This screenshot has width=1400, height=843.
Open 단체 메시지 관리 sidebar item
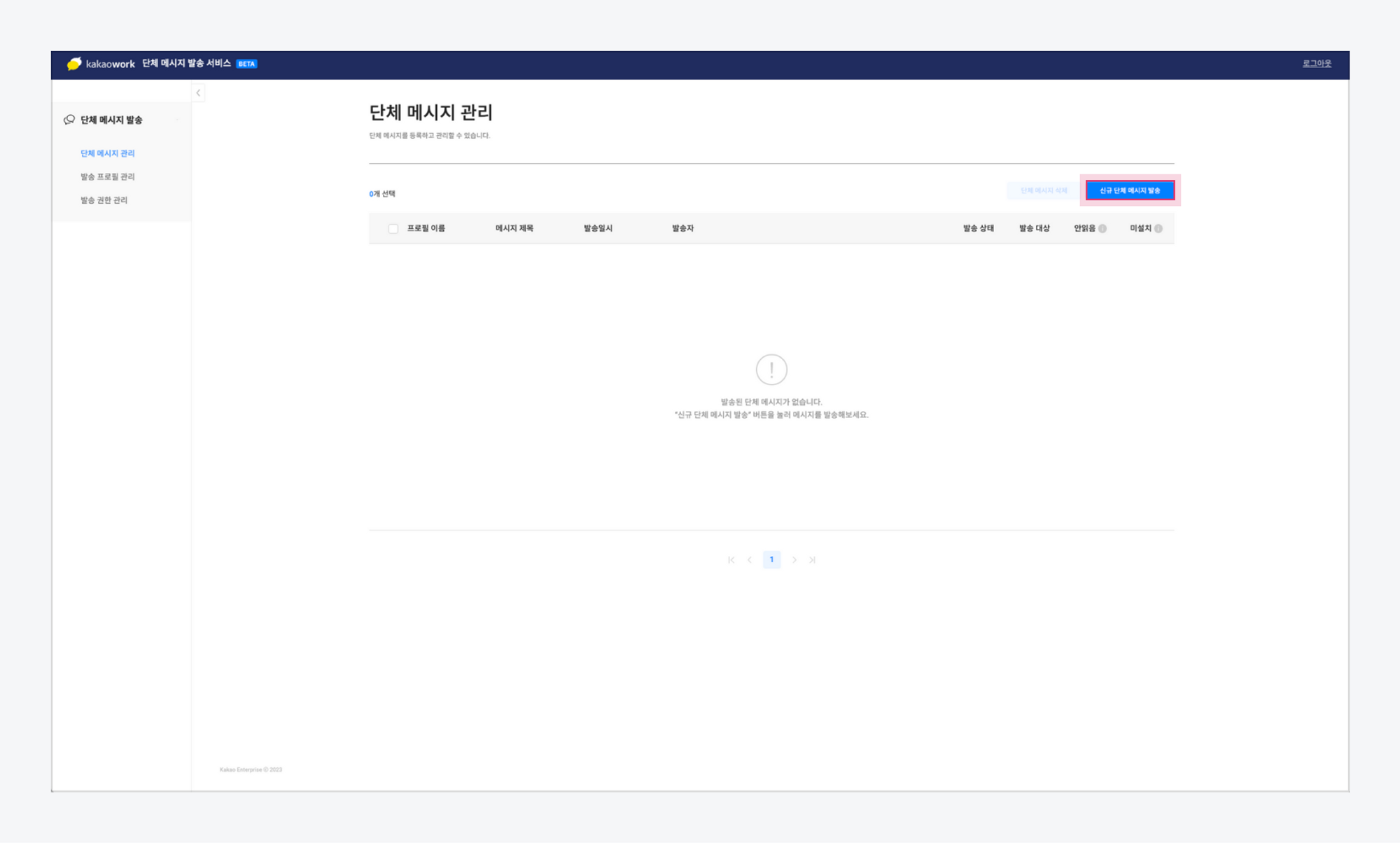coord(107,153)
